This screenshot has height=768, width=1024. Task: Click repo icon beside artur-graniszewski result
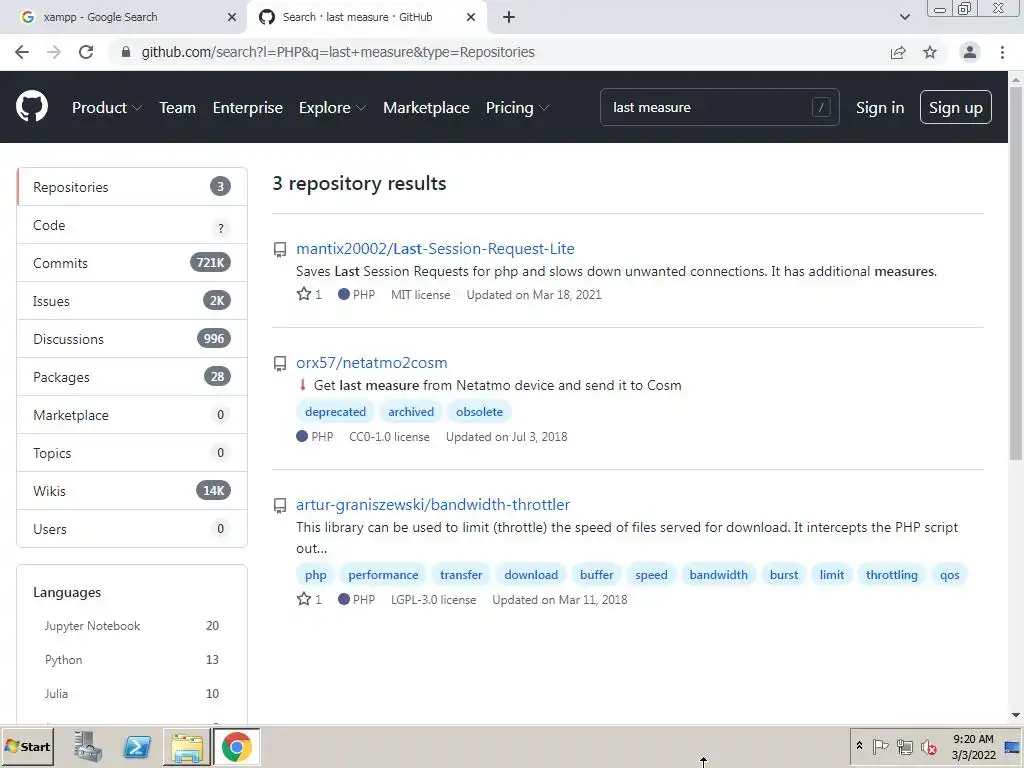[280, 505]
